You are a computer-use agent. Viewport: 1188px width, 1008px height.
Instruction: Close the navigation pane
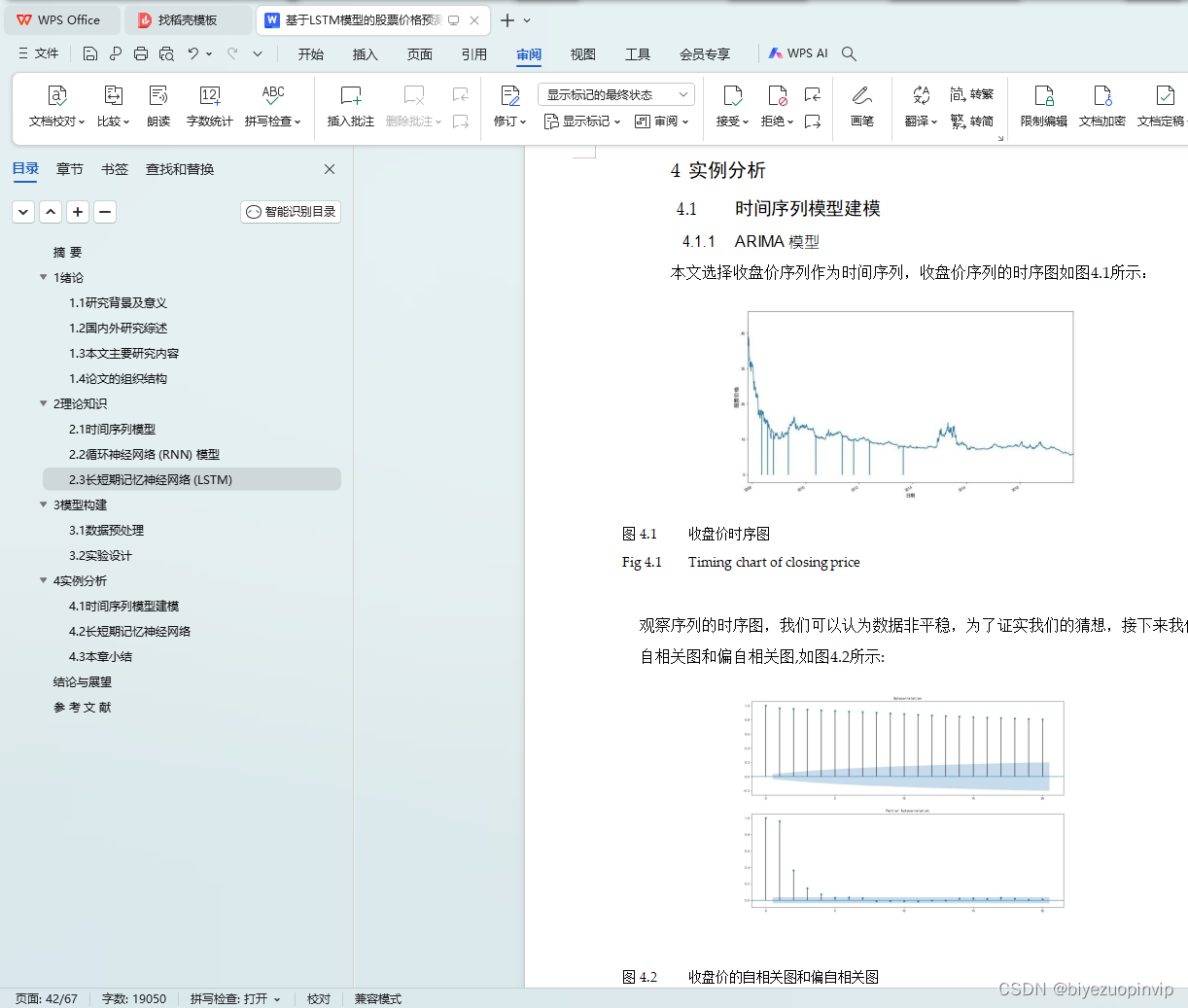[x=330, y=169]
